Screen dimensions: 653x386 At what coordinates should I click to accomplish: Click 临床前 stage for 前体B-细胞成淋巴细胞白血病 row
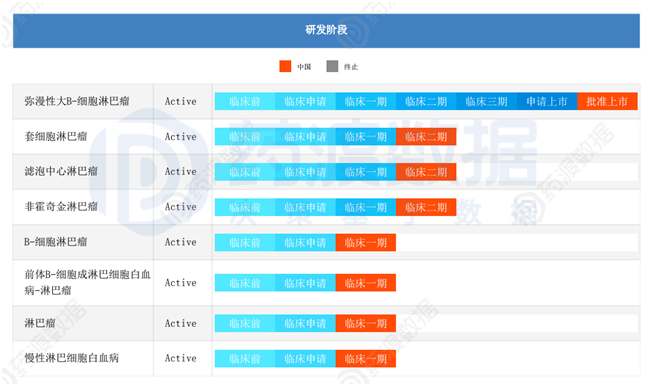(x=245, y=283)
